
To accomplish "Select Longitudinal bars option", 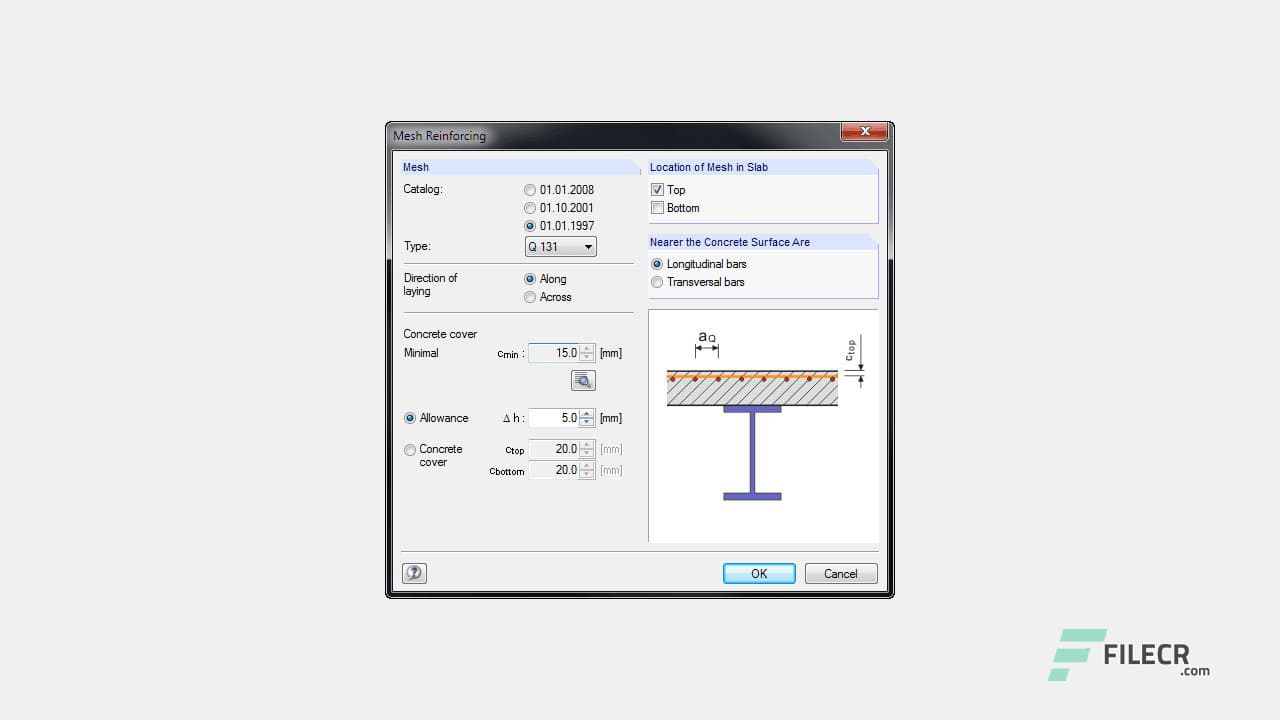I will tap(657, 264).
